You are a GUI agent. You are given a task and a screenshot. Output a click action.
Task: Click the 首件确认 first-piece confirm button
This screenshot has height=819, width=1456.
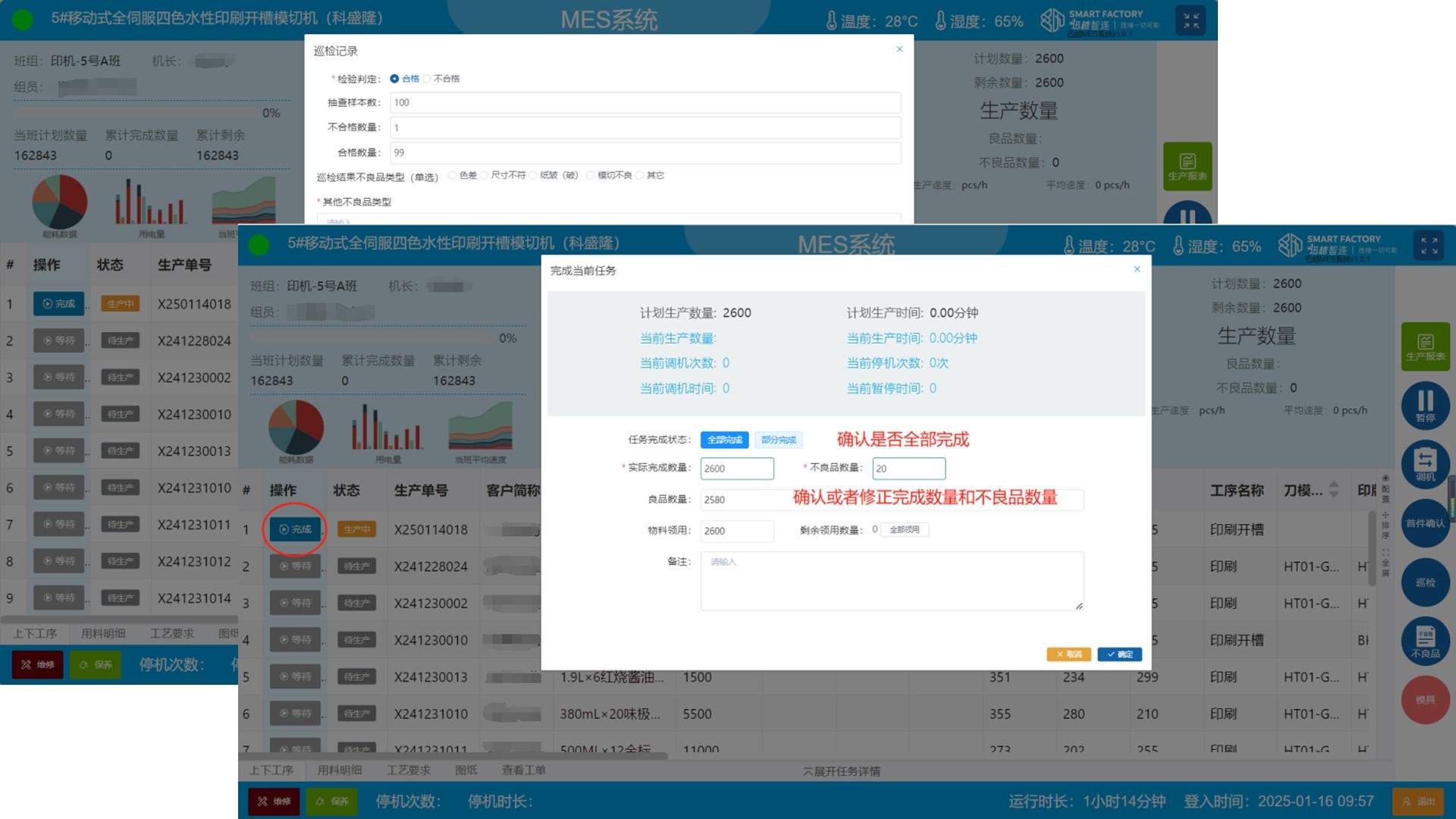click(1425, 523)
